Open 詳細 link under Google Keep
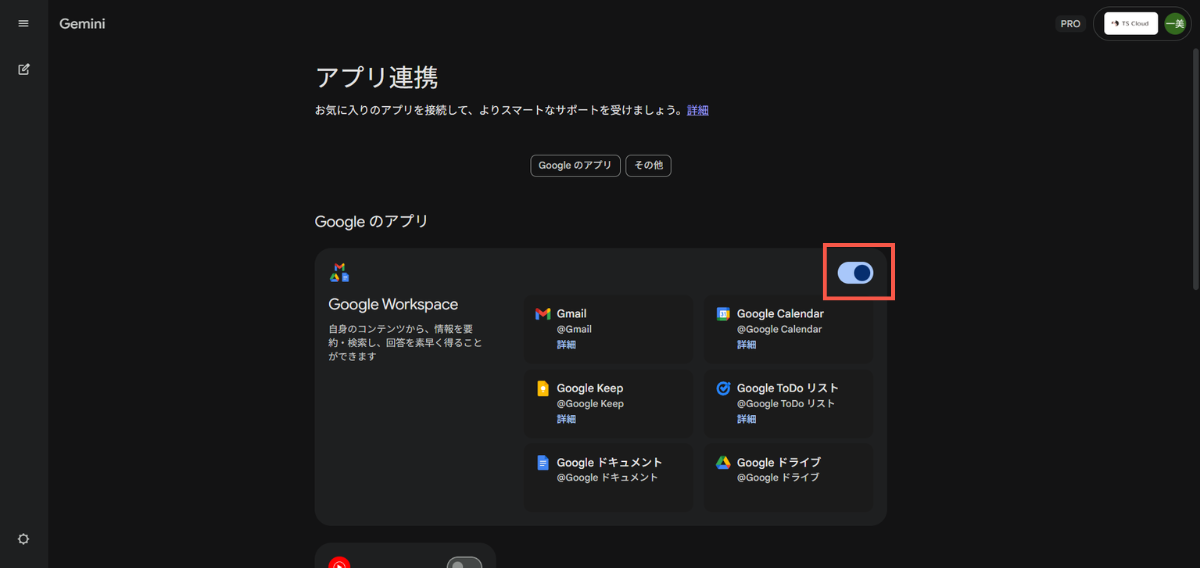The height and width of the screenshot is (568, 1200). (566, 419)
